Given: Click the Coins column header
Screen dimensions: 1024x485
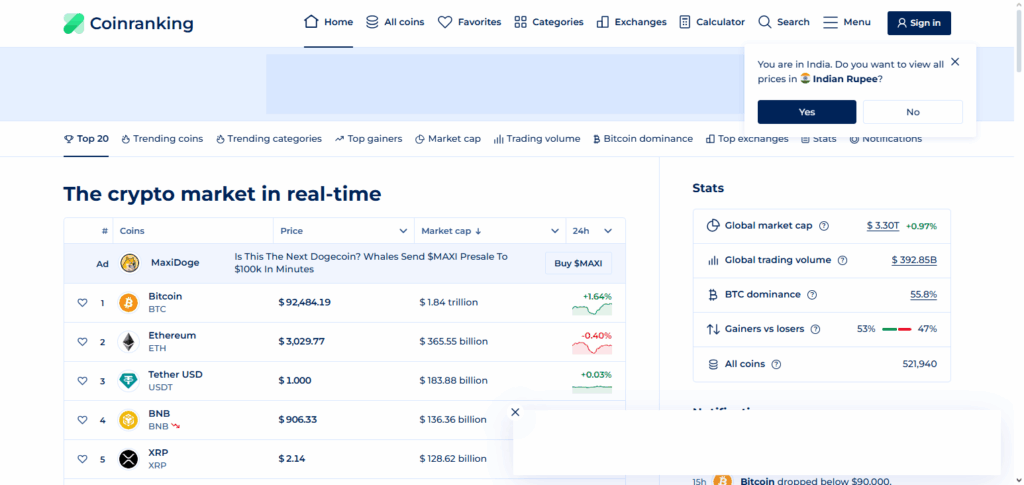Looking at the screenshot, I should click(x=131, y=231).
